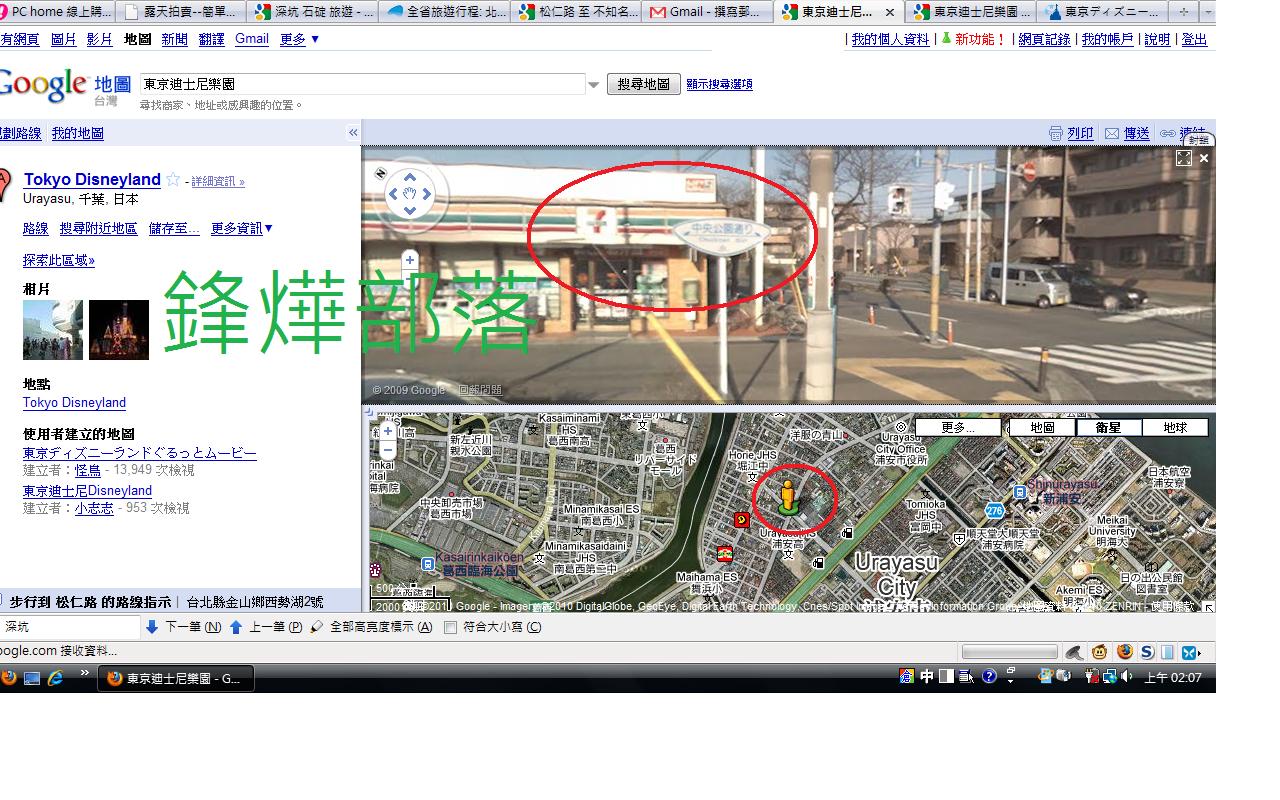The width and height of the screenshot is (1280, 800).
Task: Switch to the 全省旅遊行程 browser tab
Action: 445,12
